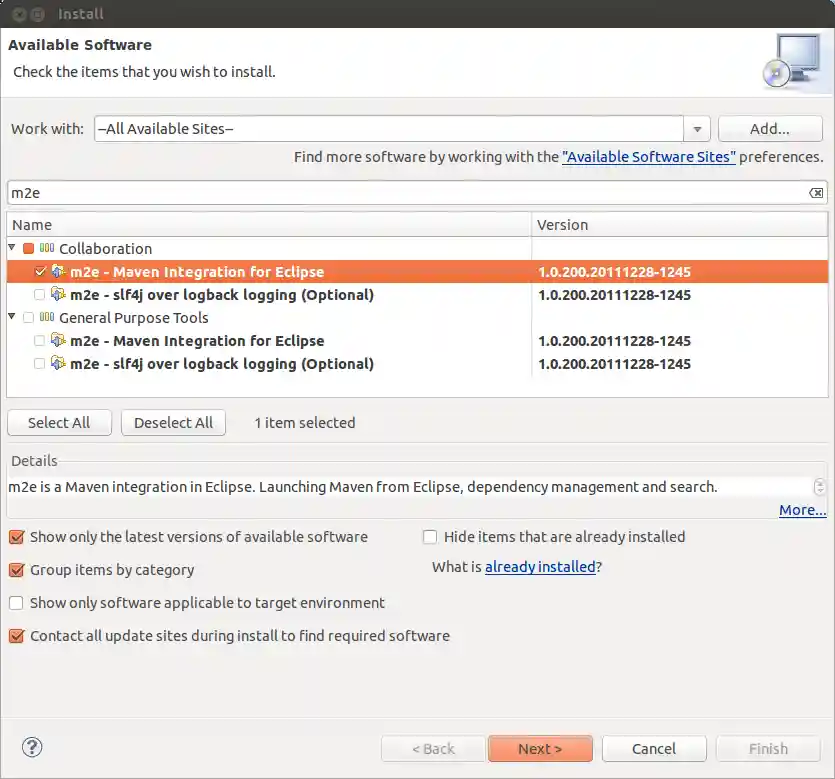
Task: Open the Work with site dropdown
Action: tap(697, 128)
